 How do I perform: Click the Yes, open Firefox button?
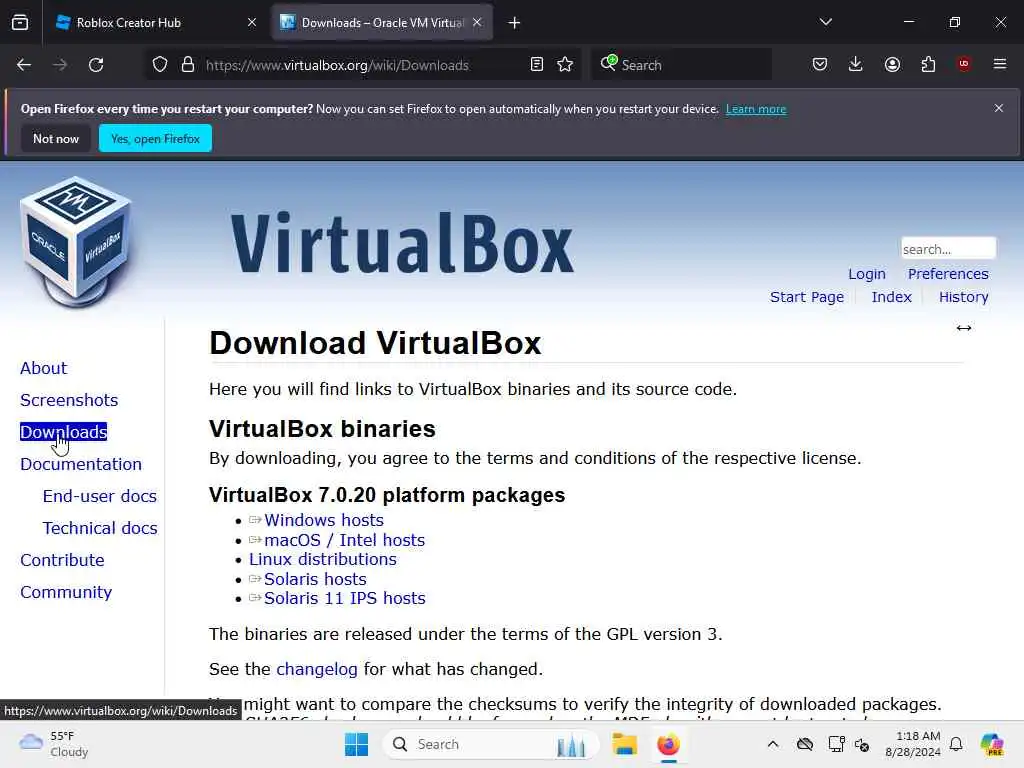point(155,138)
